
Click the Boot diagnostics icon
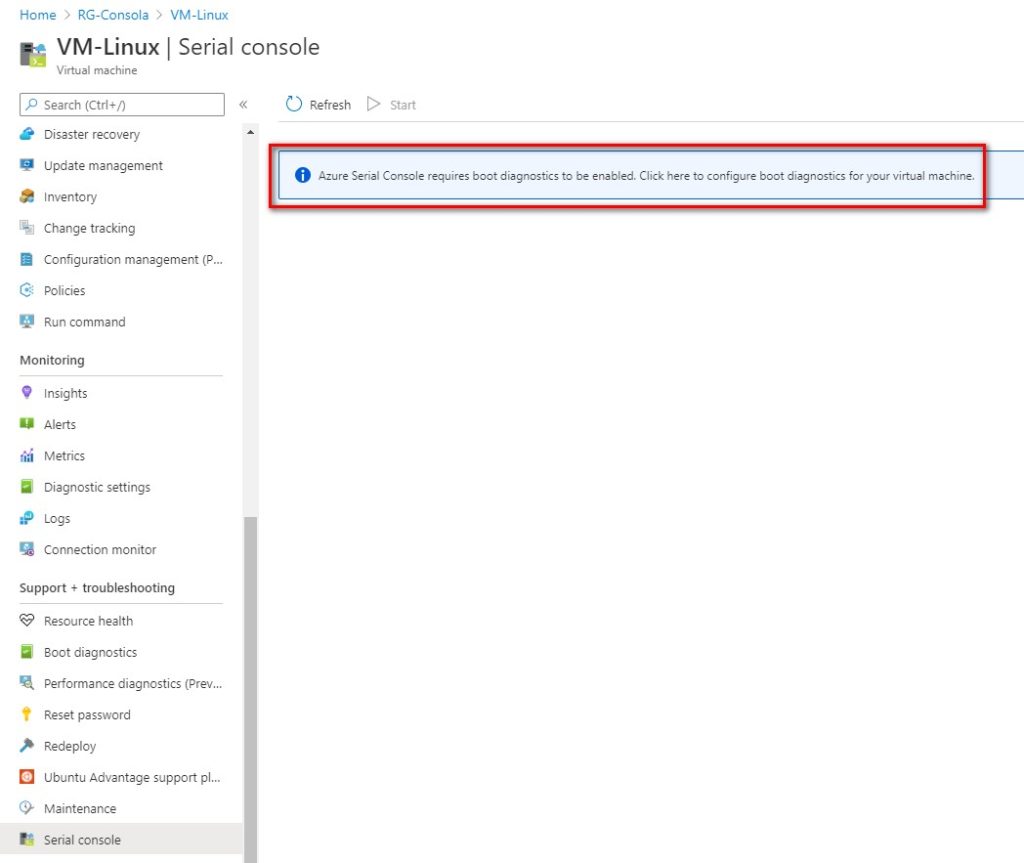[27, 652]
